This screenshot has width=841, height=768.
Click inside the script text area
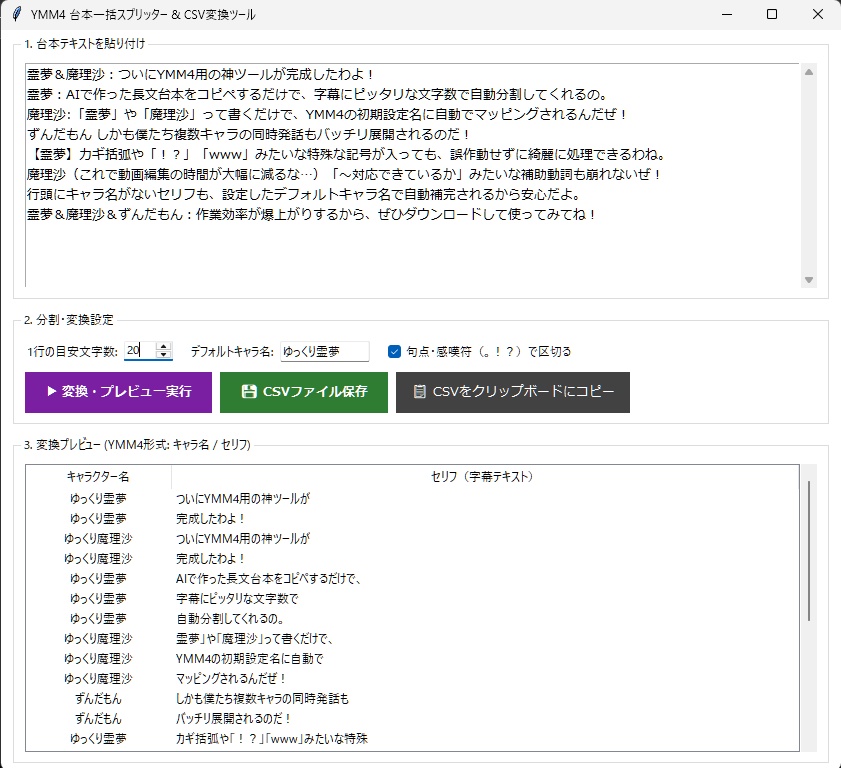(412, 175)
